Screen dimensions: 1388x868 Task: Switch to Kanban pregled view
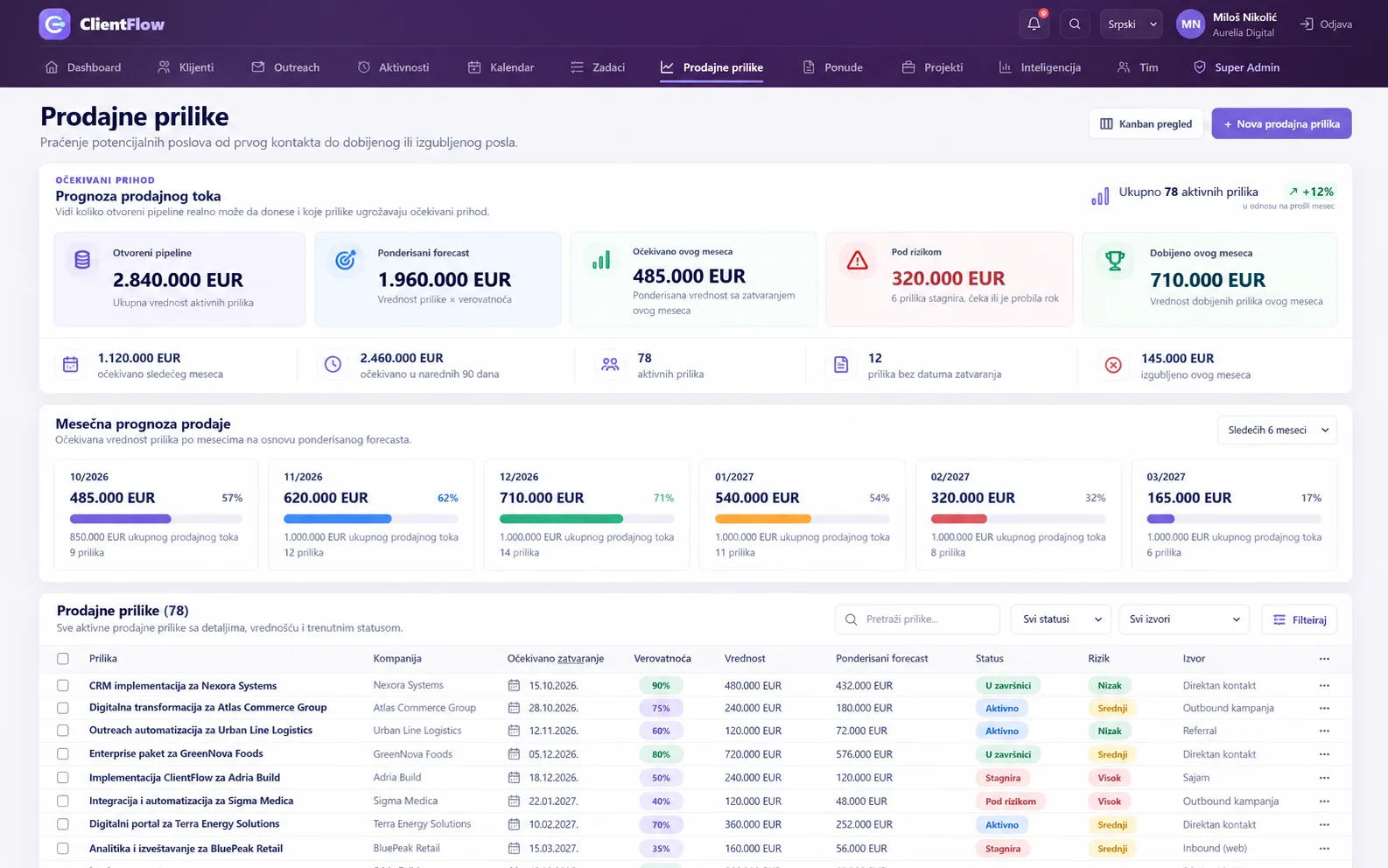(1146, 123)
